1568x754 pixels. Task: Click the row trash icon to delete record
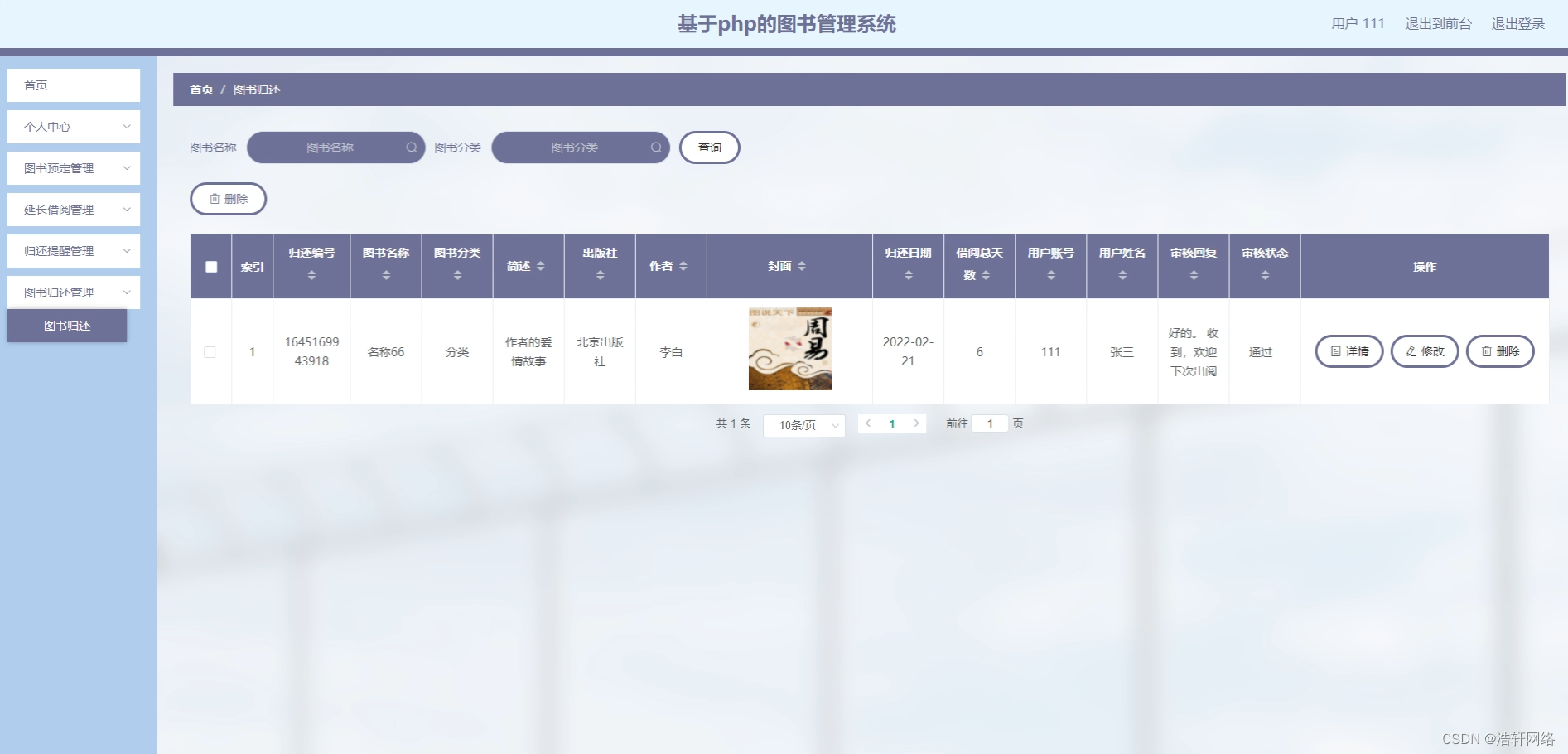tap(1485, 351)
